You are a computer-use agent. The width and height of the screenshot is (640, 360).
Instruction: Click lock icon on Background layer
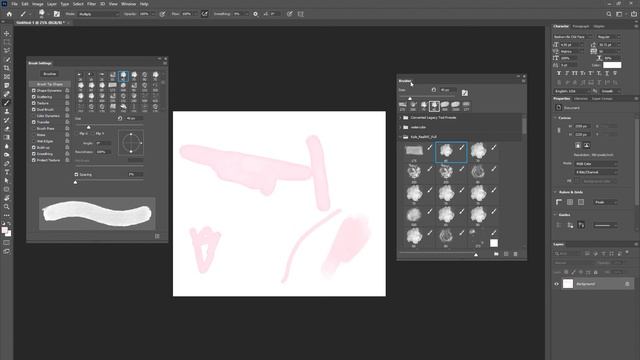click(x=627, y=284)
